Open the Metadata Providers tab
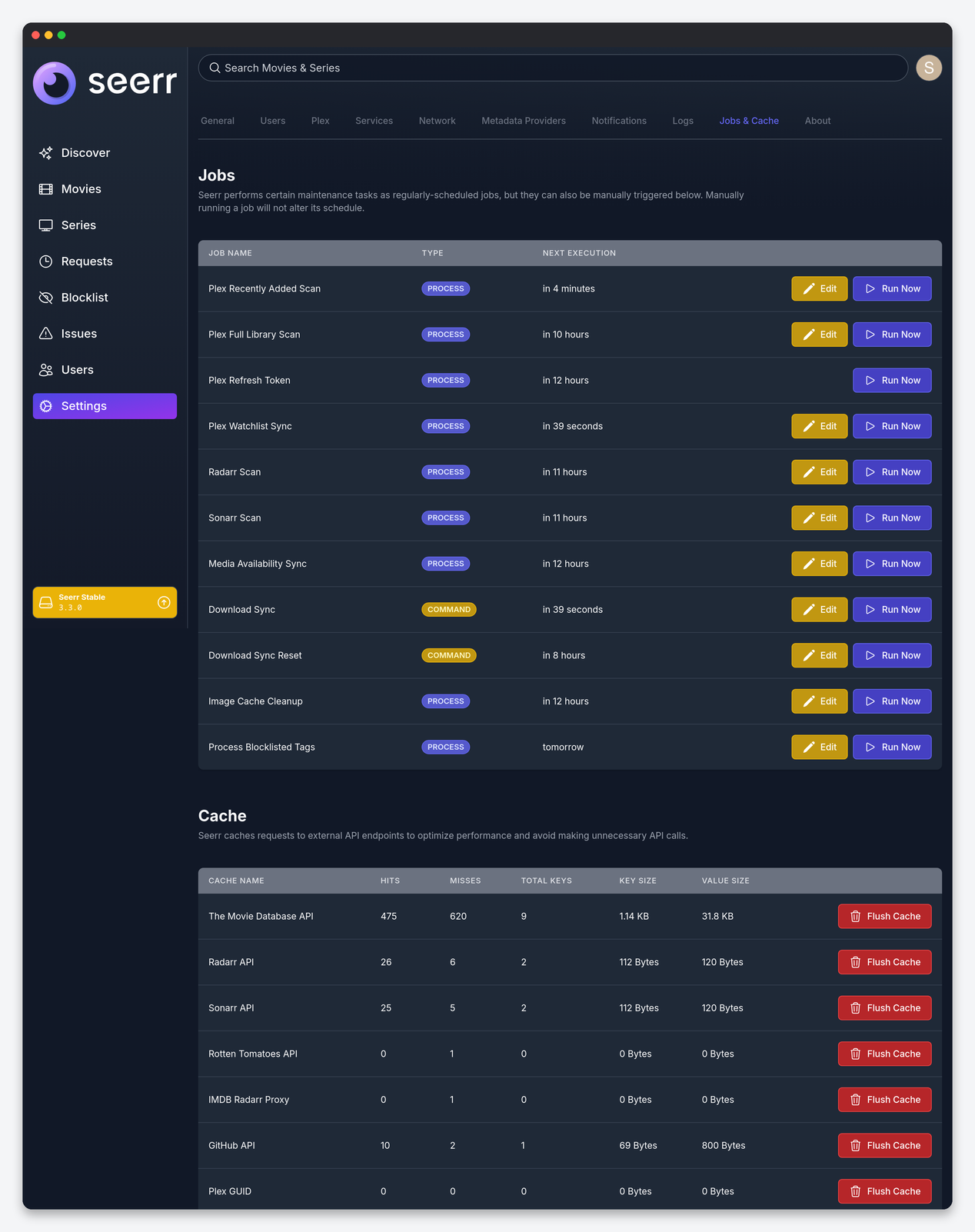975x1232 pixels. coord(524,121)
